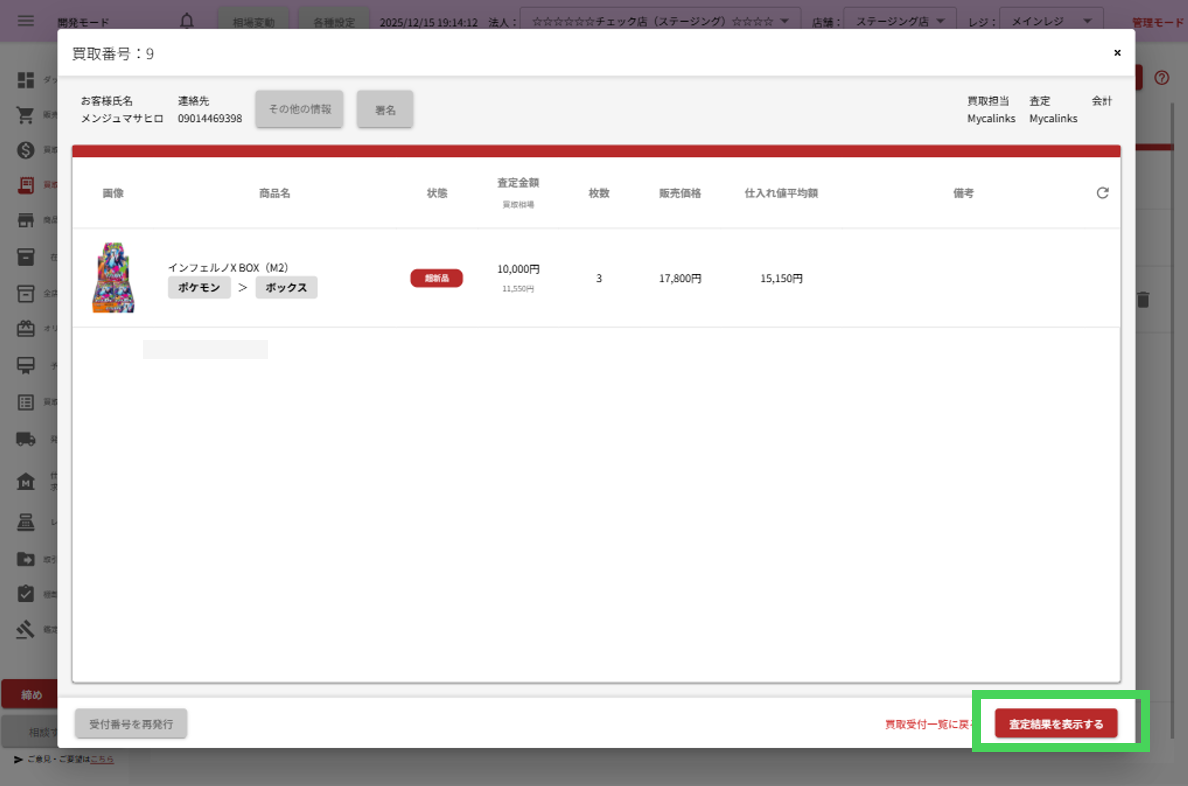1188x786 pixels.
Task: Close the 買取番号 dialog with X
Action: tap(1117, 53)
